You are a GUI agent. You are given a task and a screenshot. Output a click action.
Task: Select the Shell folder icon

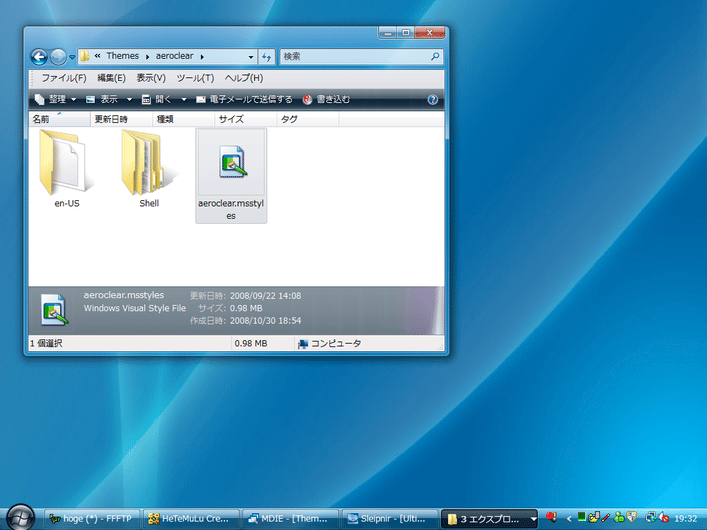coord(149,162)
